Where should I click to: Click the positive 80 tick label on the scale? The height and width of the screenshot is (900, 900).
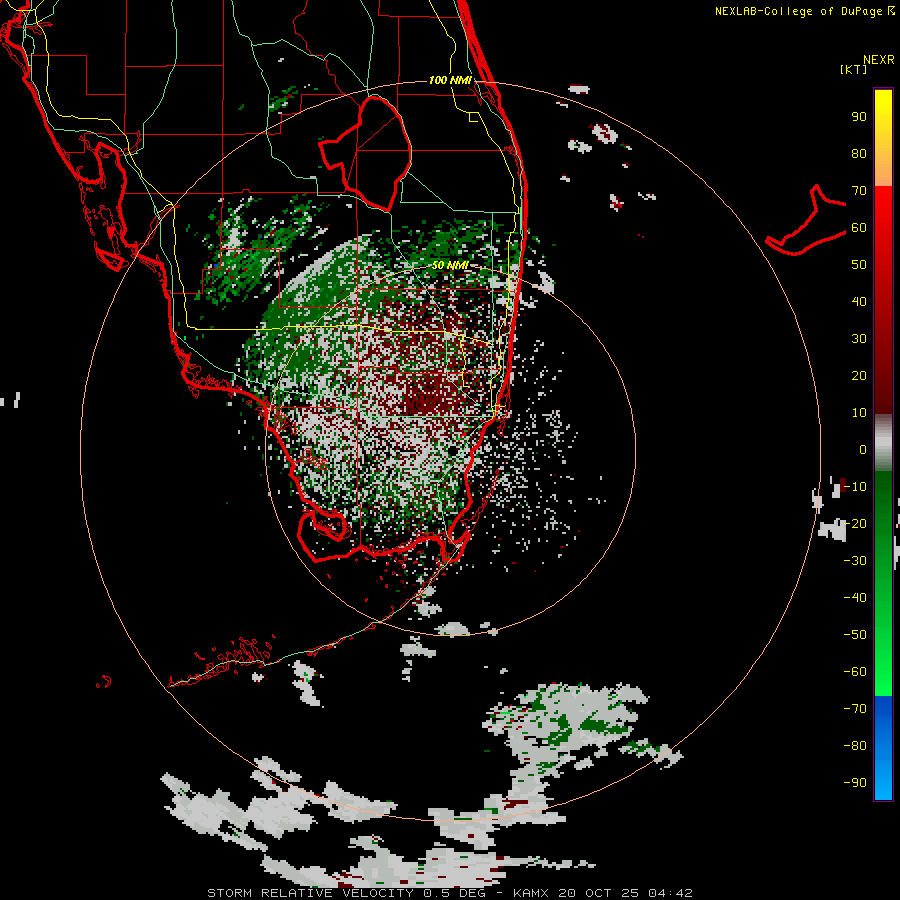click(x=859, y=153)
